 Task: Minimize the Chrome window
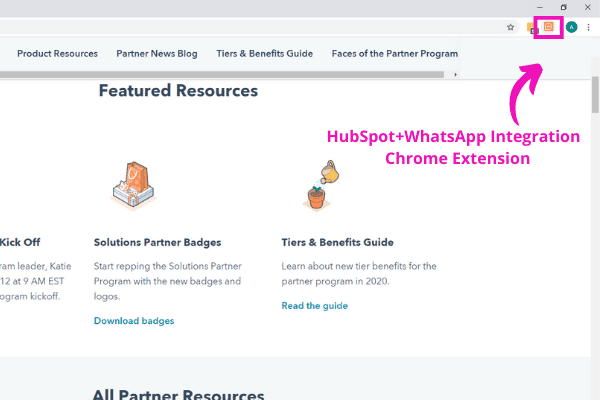coord(540,7)
